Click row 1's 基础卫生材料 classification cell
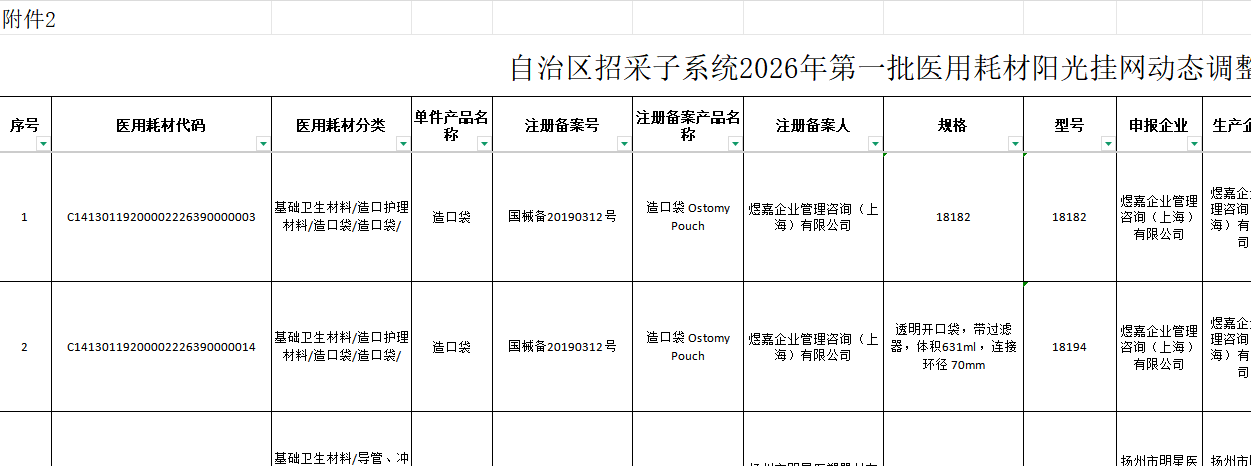Screen dimensions: 1251x466 pos(341,217)
